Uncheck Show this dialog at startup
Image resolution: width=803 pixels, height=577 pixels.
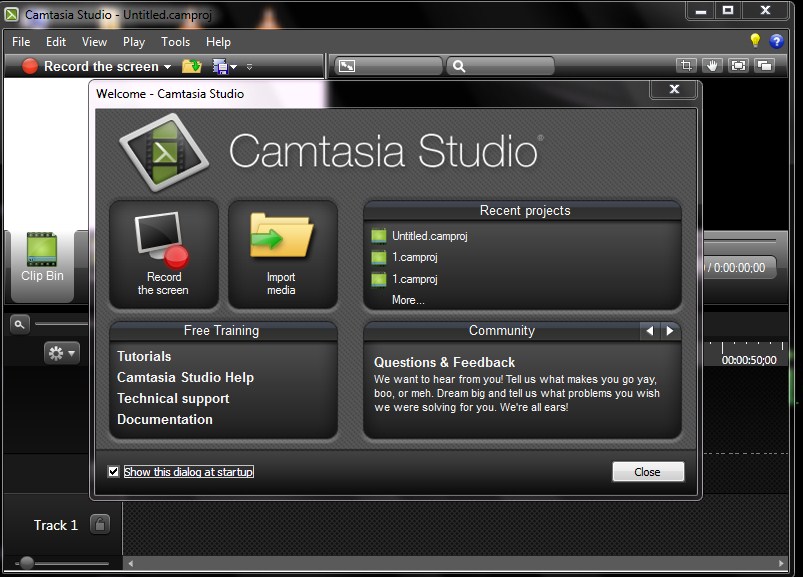(x=114, y=472)
